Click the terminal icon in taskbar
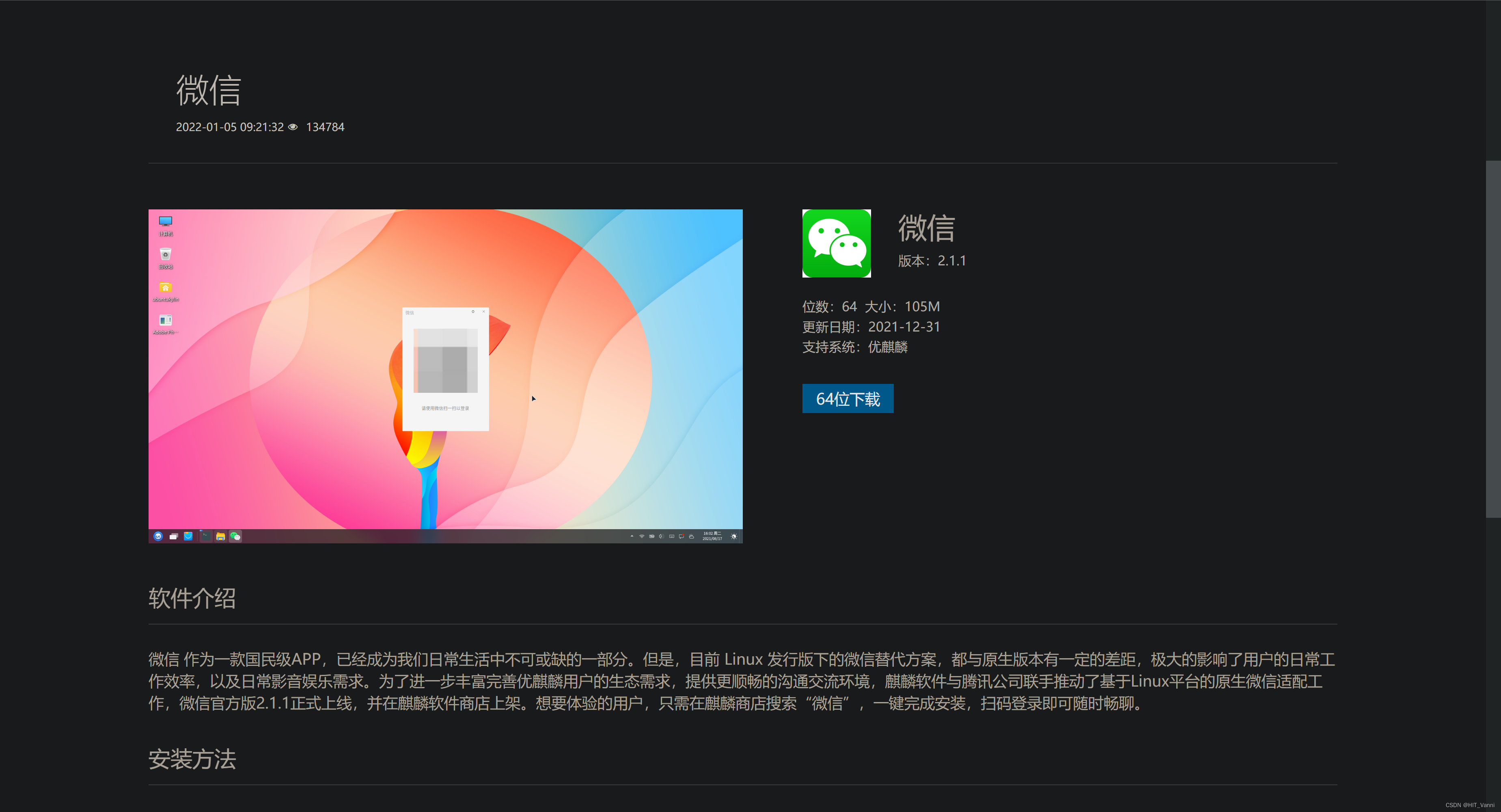The image size is (1501, 812). [206, 536]
